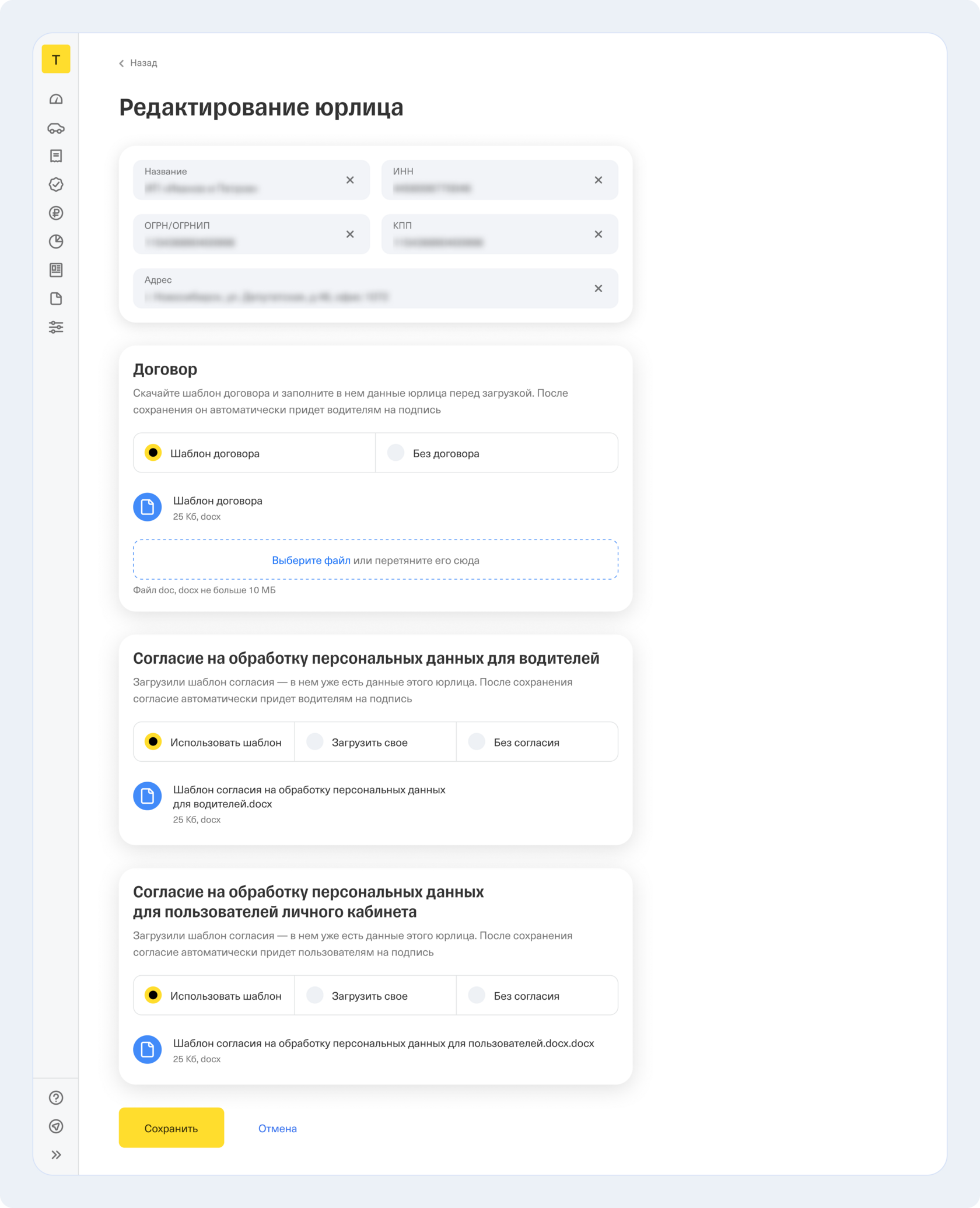Image resolution: width=980 pixels, height=1208 pixels.
Task: Select "Без согласия" for account users consent
Action: tap(477, 995)
